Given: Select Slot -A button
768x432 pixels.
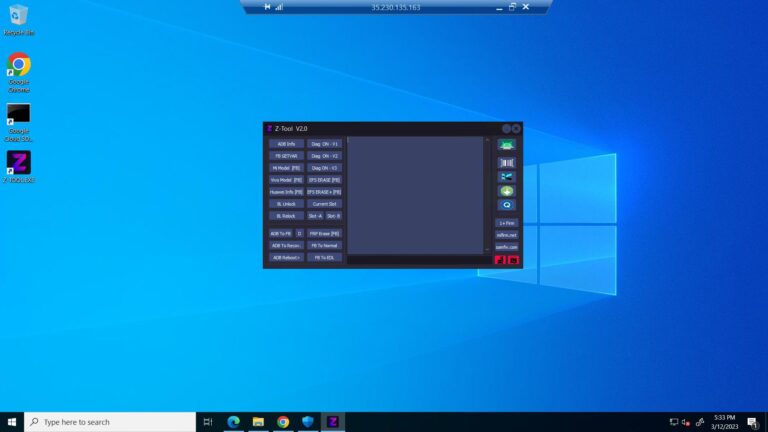Looking at the screenshot, I should (315, 216).
